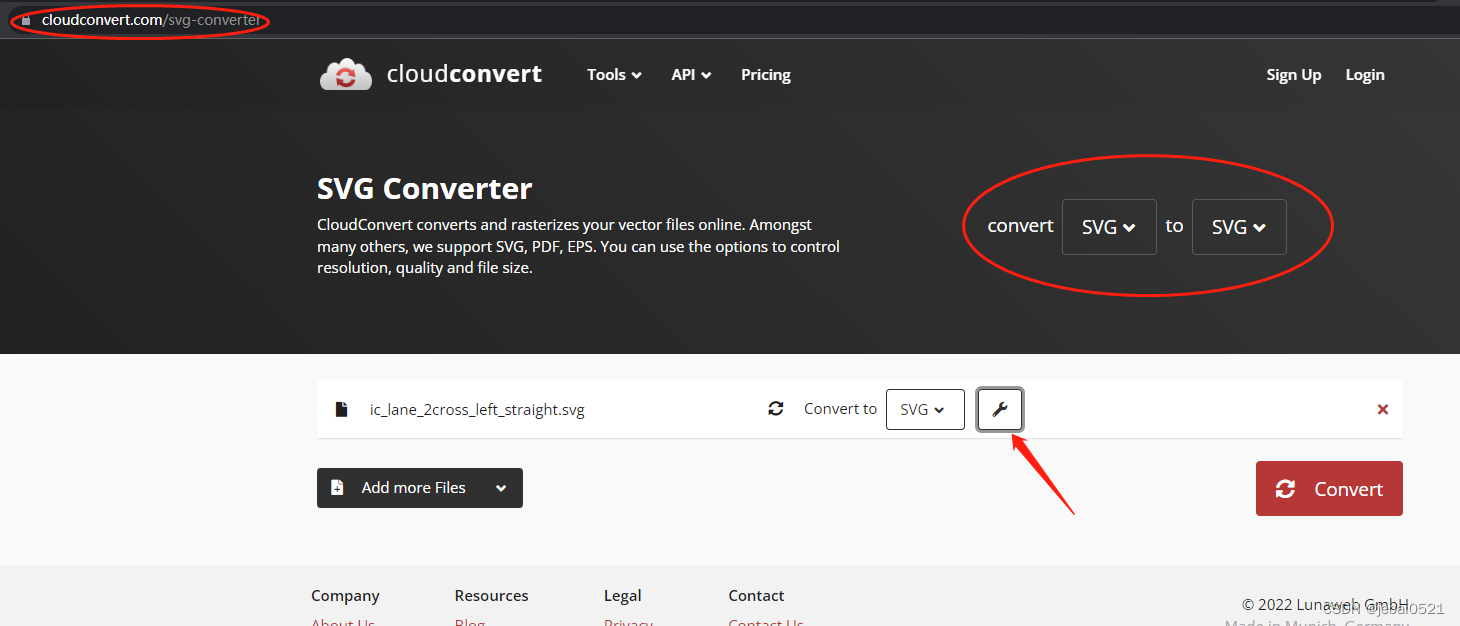This screenshot has height=626, width=1460.
Task: Click the Sign Up link
Action: click(1294, 75)
